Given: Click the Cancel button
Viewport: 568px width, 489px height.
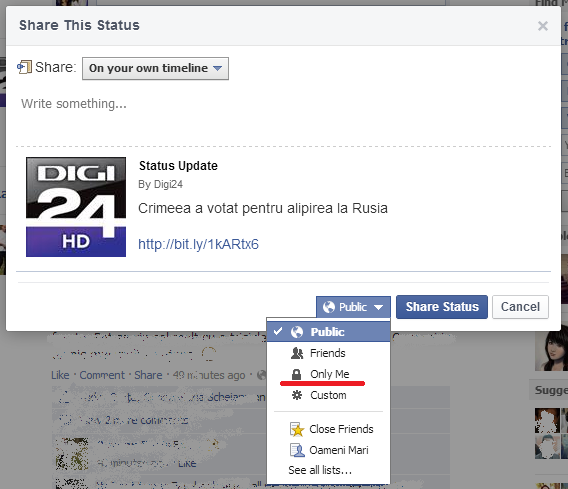Looking at the screenshot, I should 520,307.
